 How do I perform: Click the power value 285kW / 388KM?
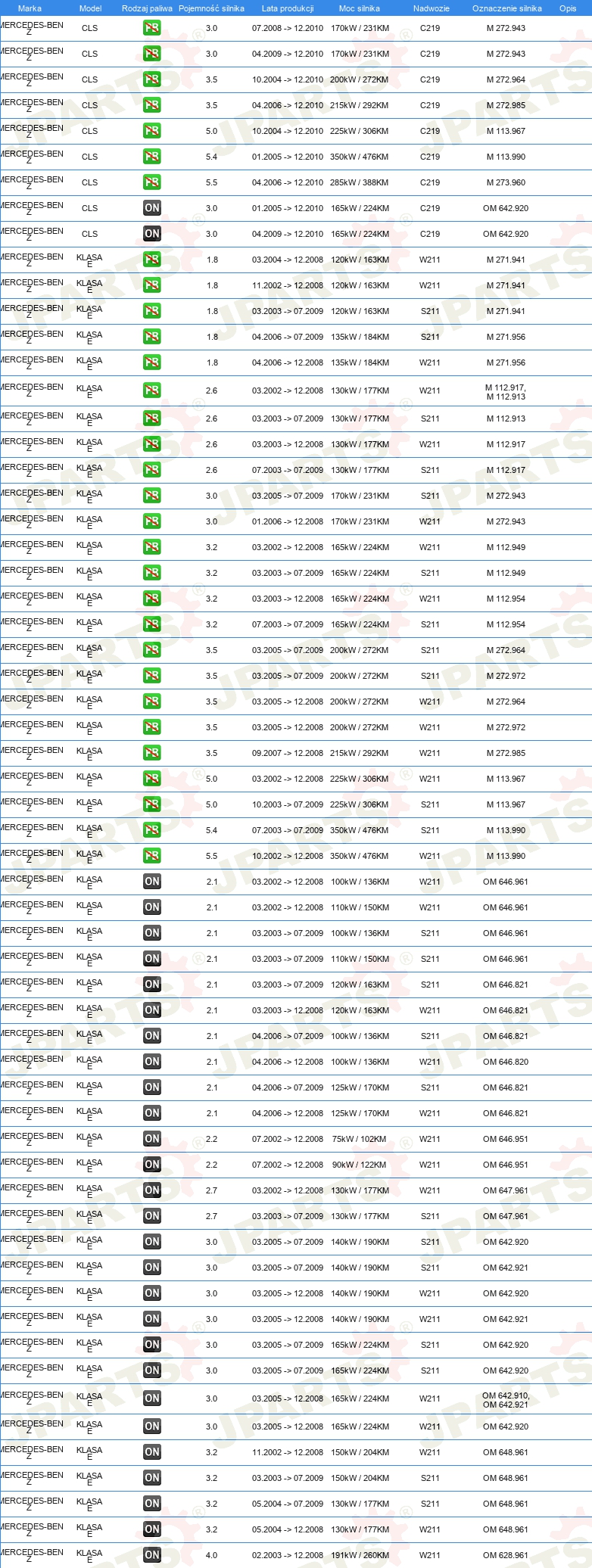pyautogui.click(x=360, y=182)
